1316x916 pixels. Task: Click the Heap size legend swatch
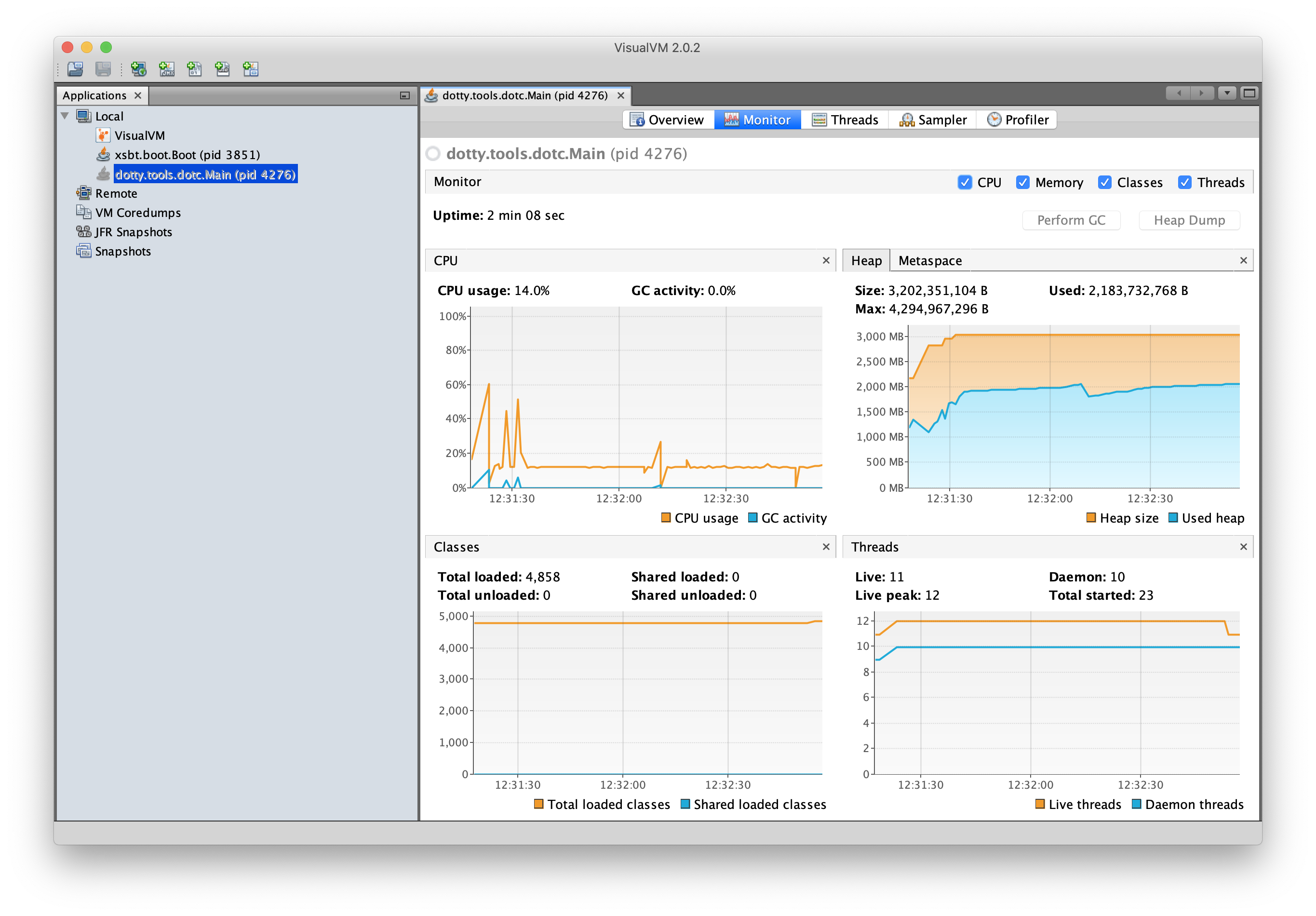point(1091,518)
